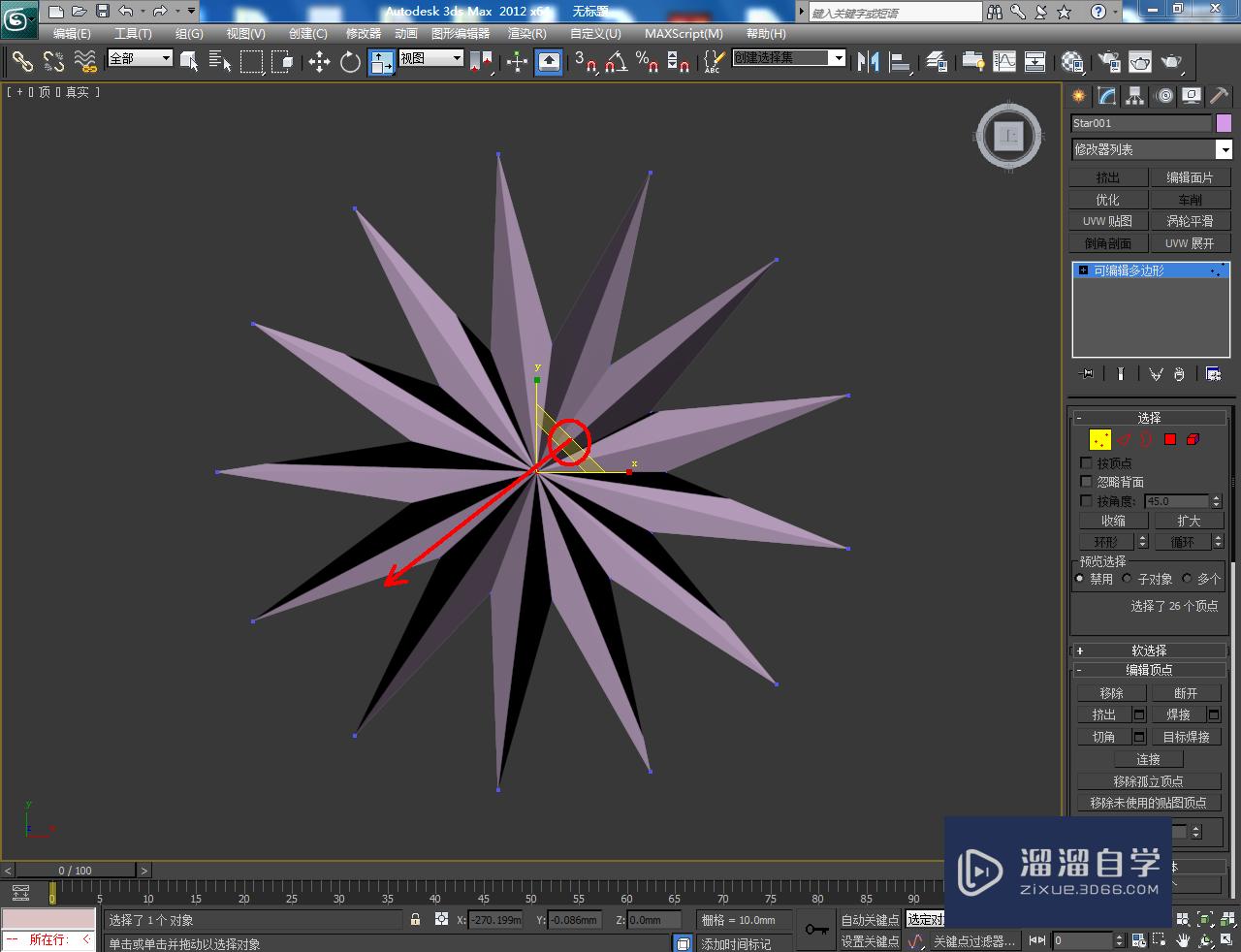
Task: Click the 收缩 shrink selection button
Action: pyautogui.click(x=1113, y=521)
